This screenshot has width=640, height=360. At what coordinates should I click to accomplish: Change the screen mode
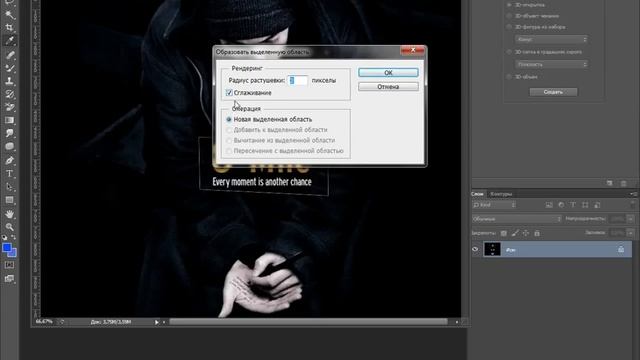(x=9, y=279)
